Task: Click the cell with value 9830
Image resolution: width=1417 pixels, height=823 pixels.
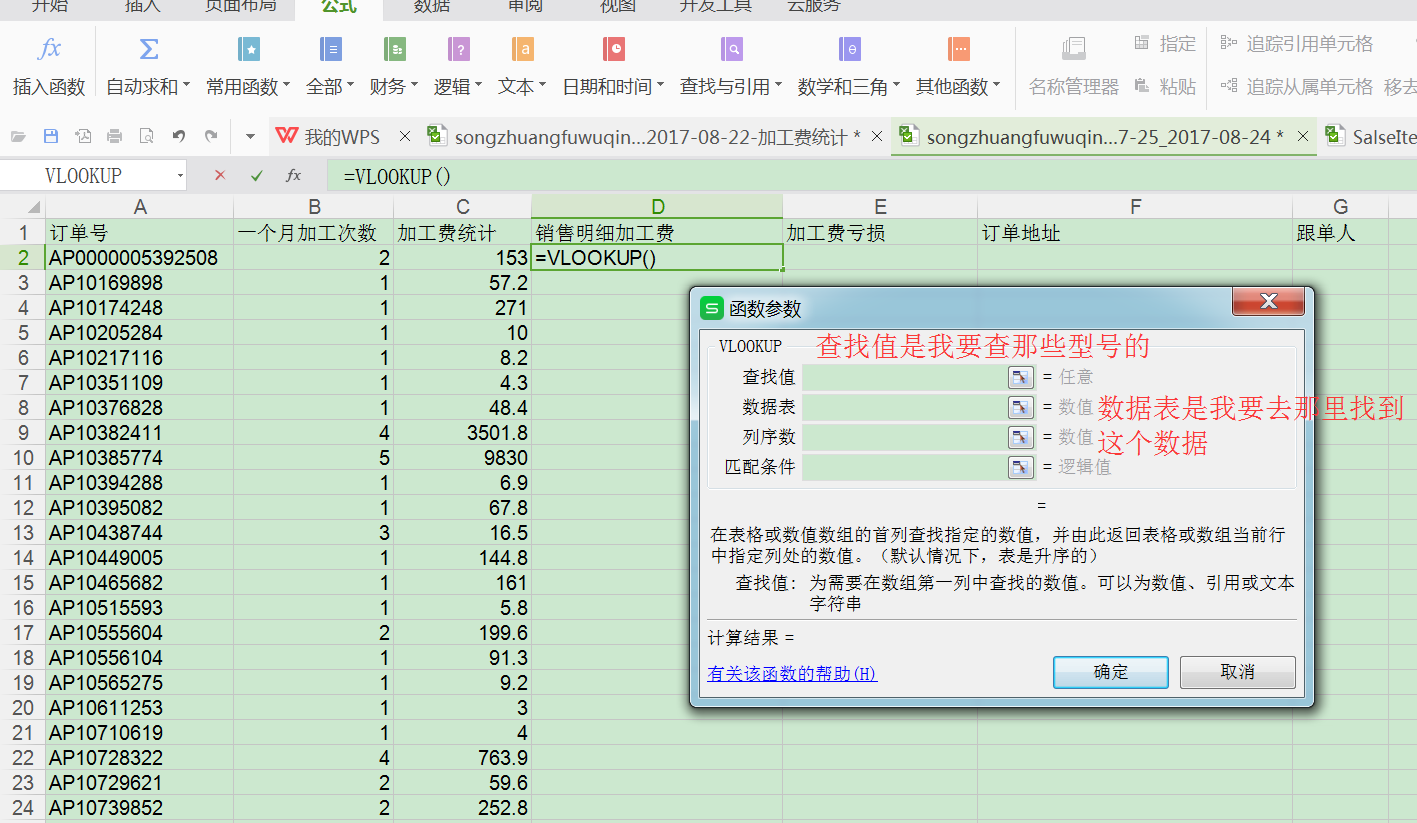Action: [462, 458]
